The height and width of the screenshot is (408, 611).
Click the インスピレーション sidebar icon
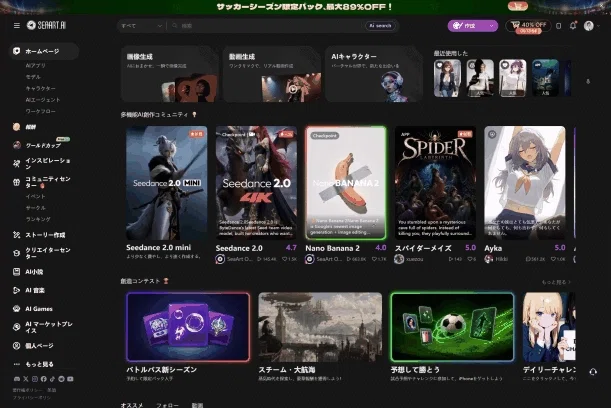pos(16,163)
